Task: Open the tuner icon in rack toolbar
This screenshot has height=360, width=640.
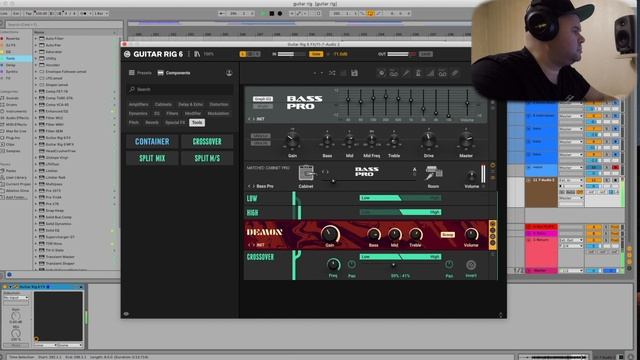Action: coord(381,73)
